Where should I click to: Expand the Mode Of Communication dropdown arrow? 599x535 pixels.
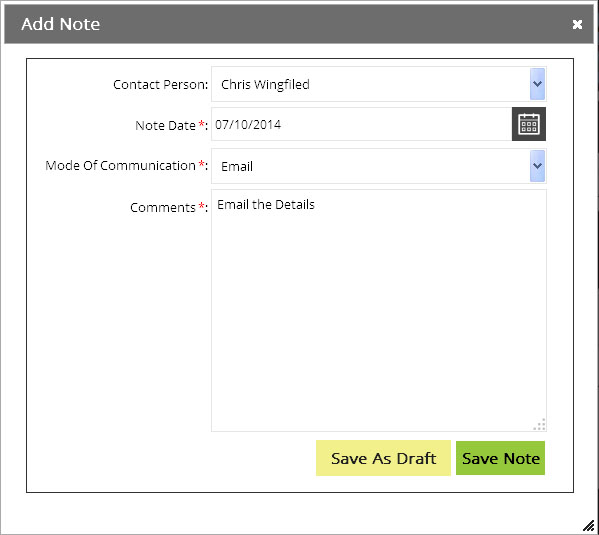point(537,166)
